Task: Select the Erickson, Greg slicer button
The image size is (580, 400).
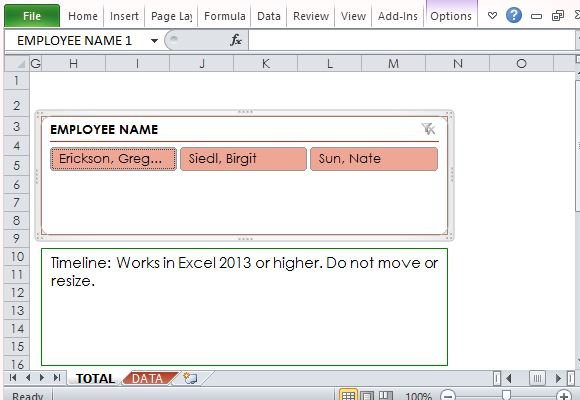Action: point(113,159)
